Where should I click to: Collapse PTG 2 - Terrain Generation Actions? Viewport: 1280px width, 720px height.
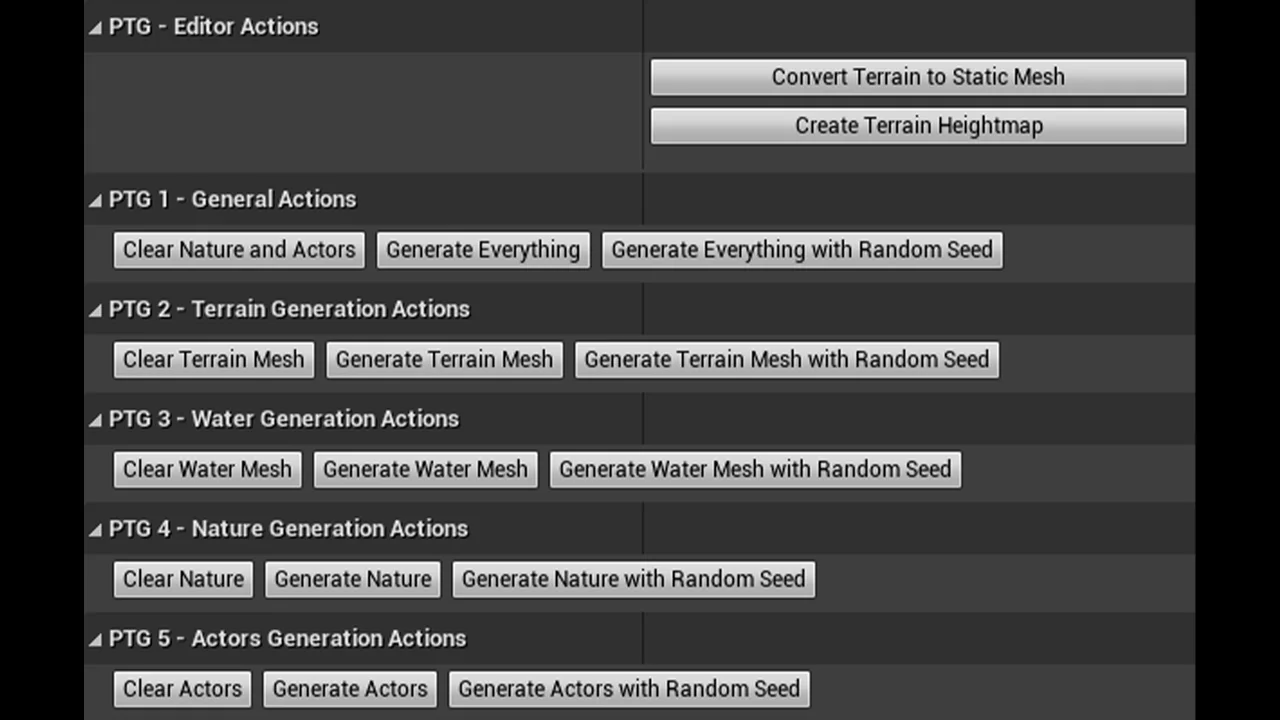tap(95, 311)
